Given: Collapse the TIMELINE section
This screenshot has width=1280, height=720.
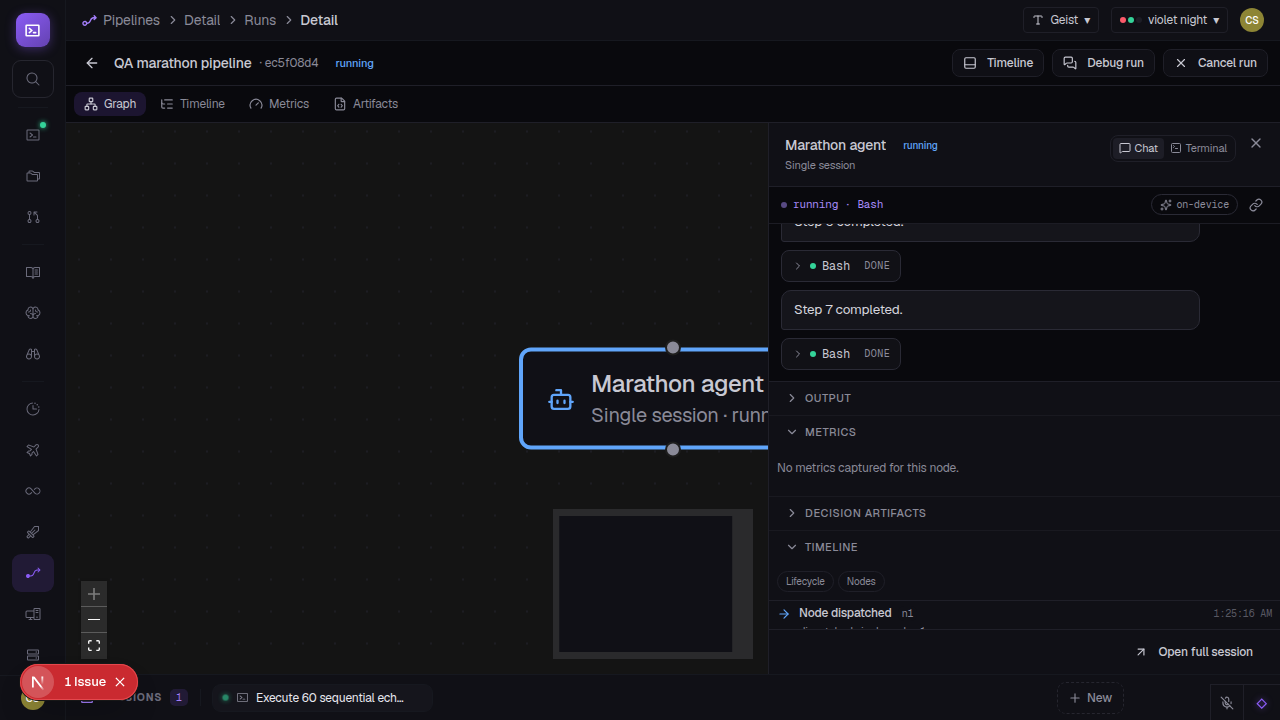Looking at the screenshot, I should [x=1024, y=547].
